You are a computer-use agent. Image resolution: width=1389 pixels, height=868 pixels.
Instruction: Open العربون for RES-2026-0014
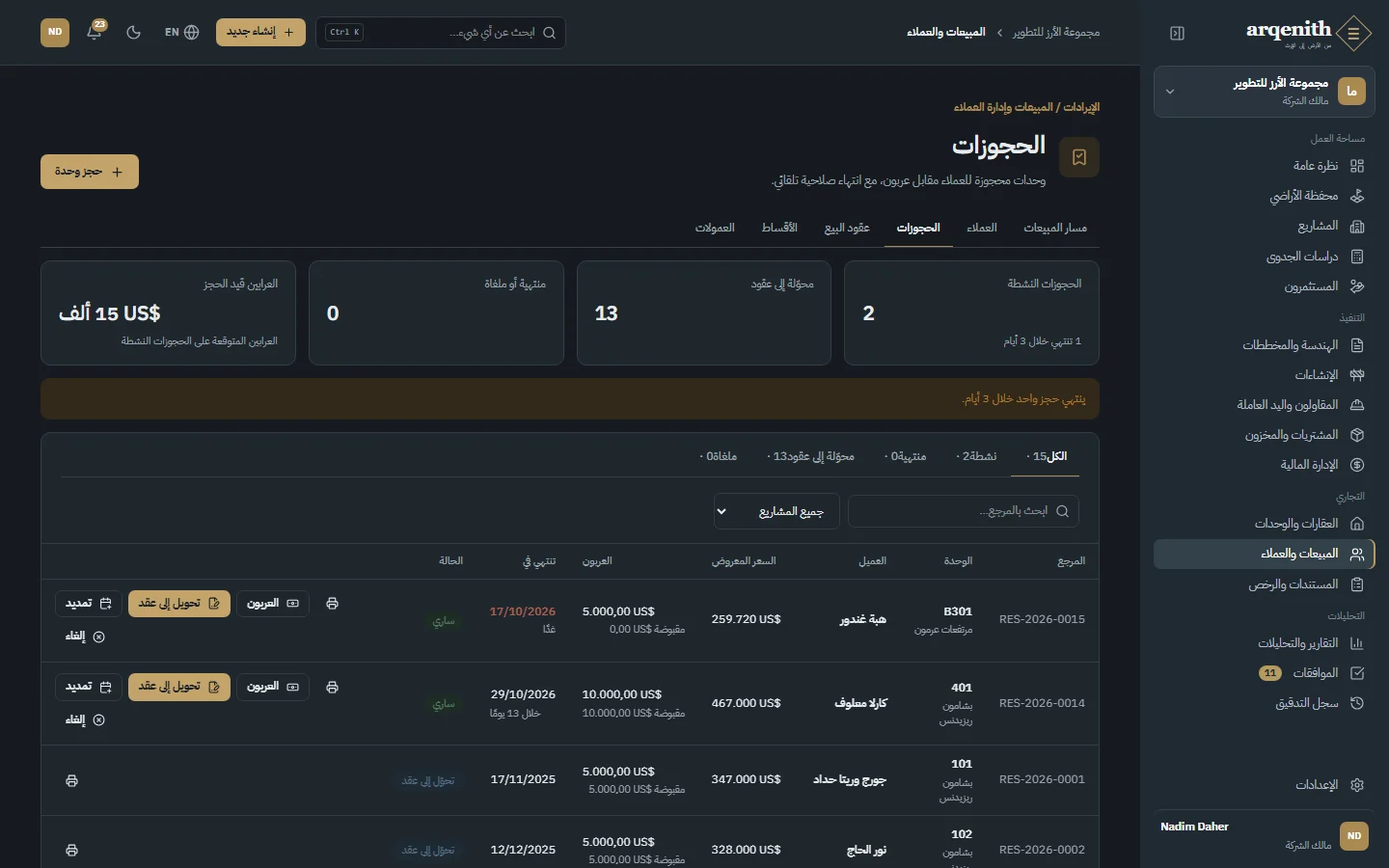coord(273,687)
